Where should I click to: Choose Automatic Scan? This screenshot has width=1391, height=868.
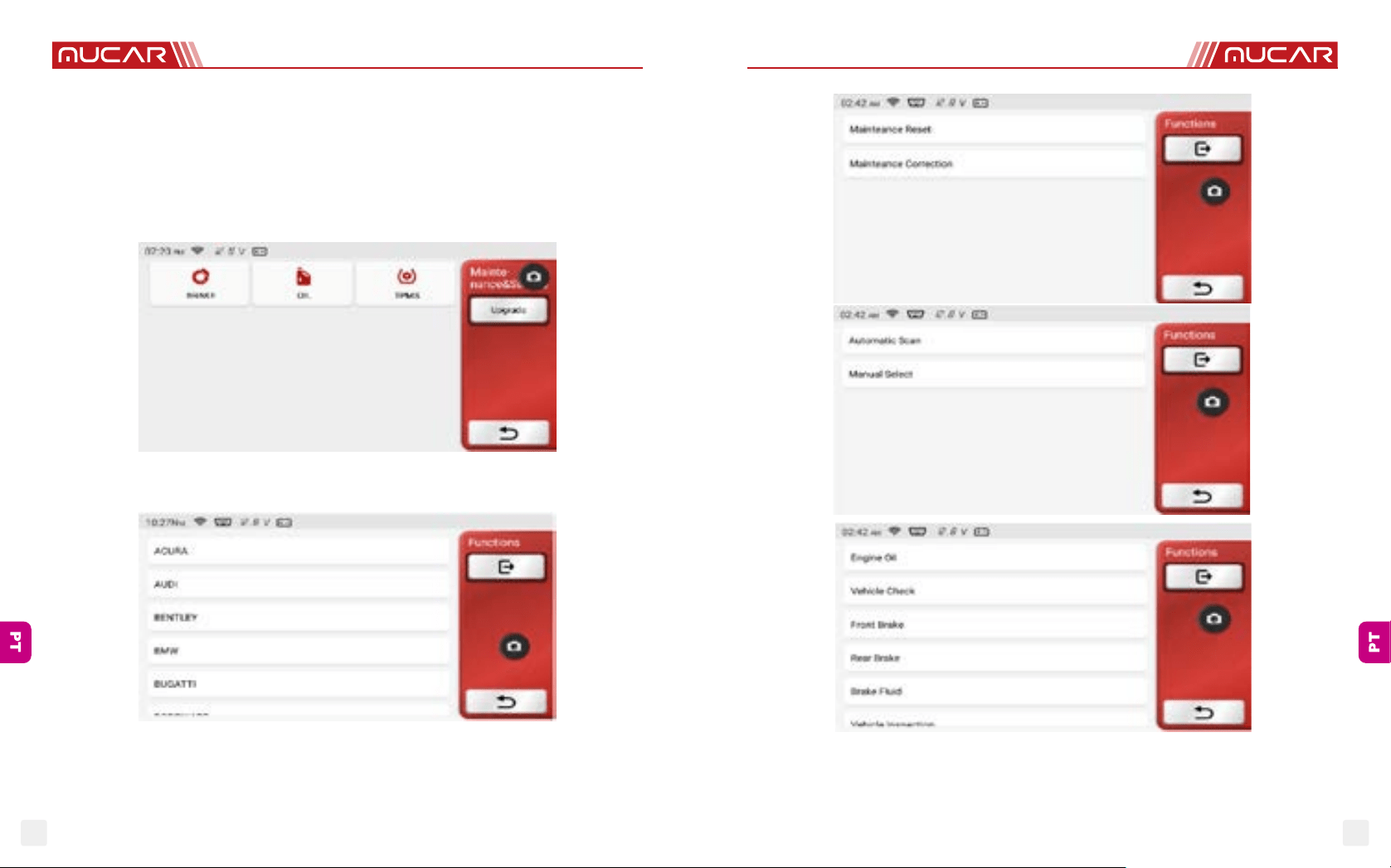[x=994, y=341]
